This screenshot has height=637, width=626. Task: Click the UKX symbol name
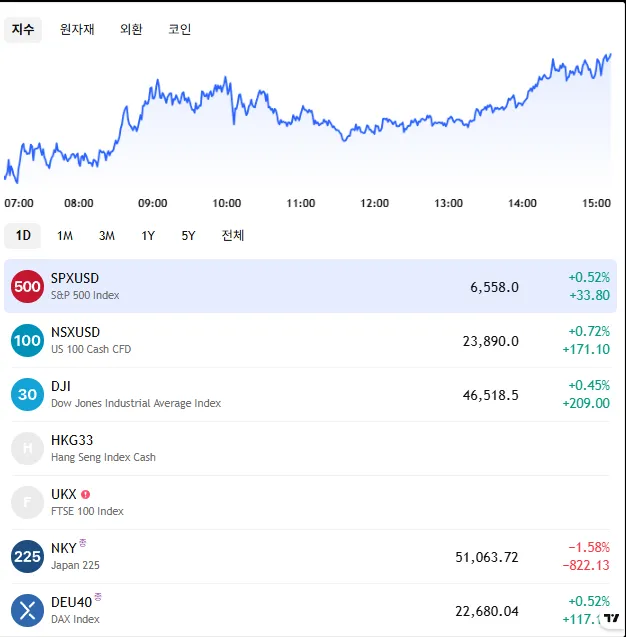click(64, 494)
